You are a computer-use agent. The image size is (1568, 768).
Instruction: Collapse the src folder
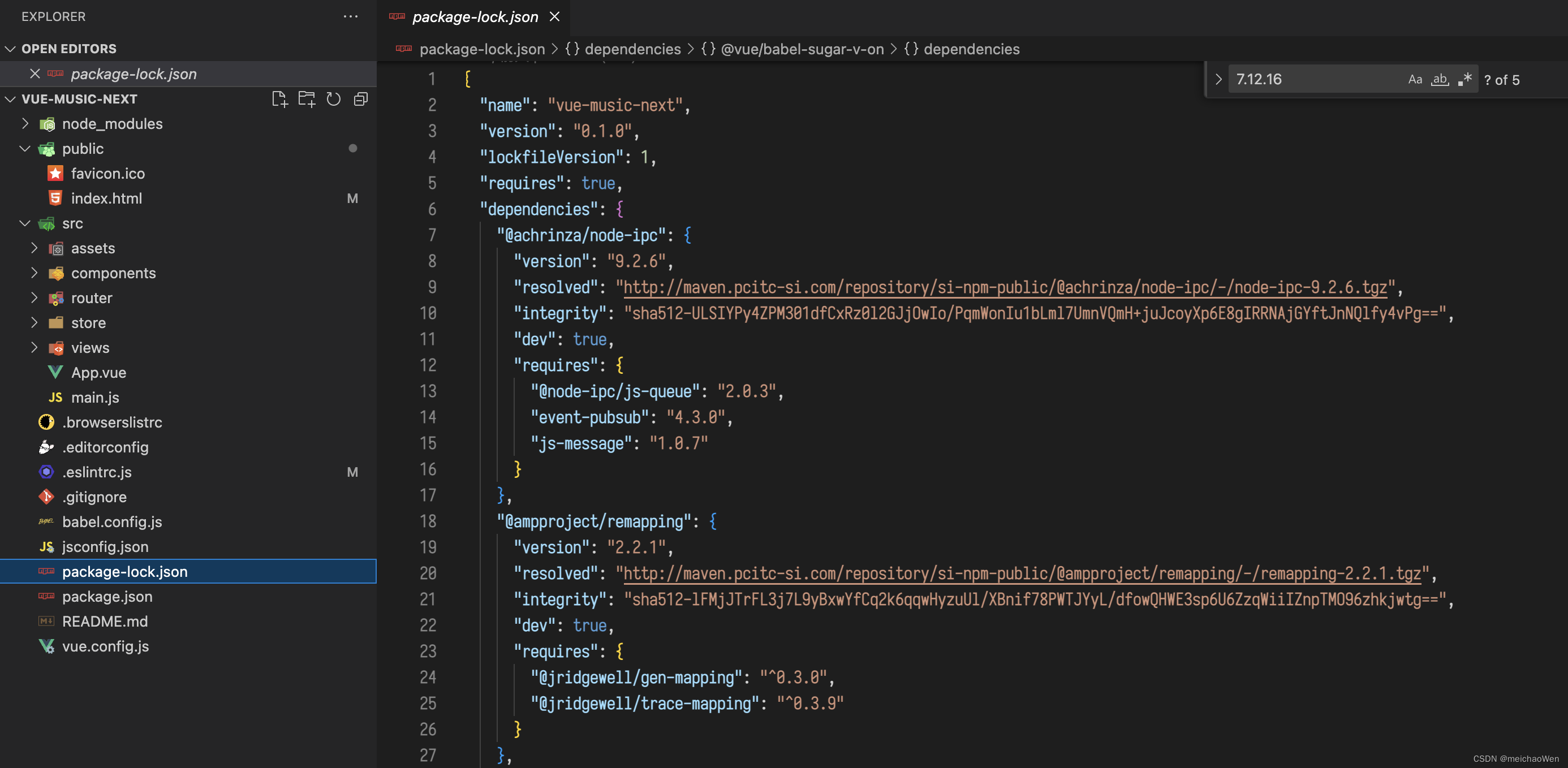(25, 223)
